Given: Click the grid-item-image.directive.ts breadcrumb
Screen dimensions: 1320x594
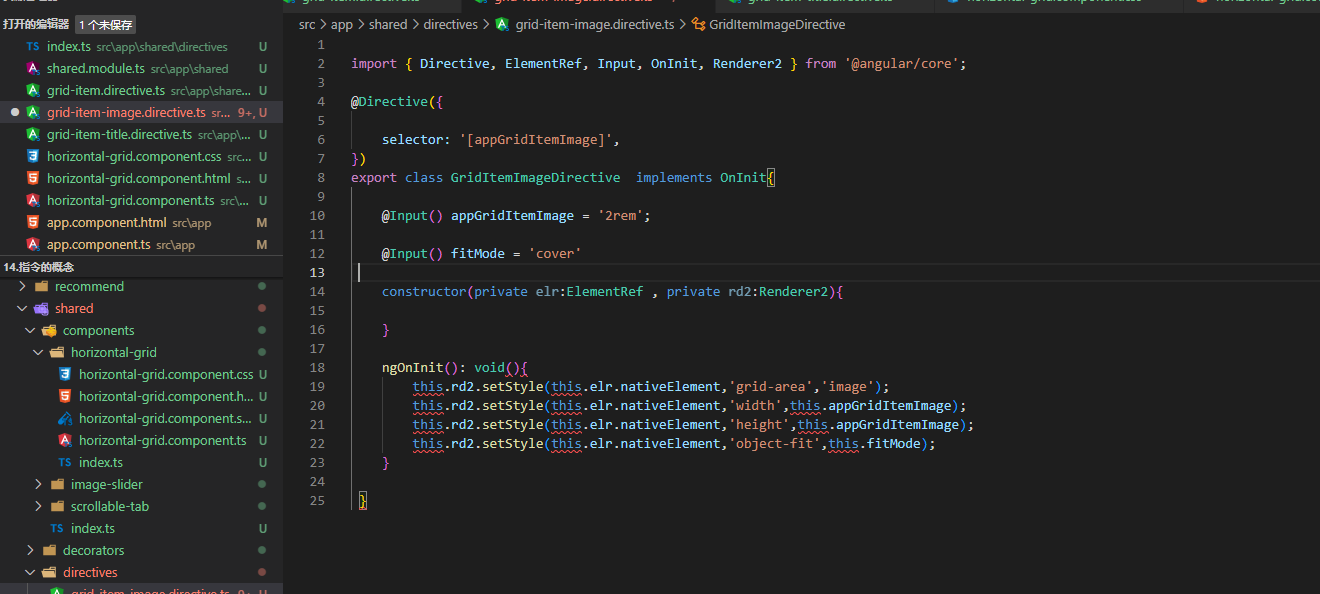Looking at the screenshot, I should (595, 25).
